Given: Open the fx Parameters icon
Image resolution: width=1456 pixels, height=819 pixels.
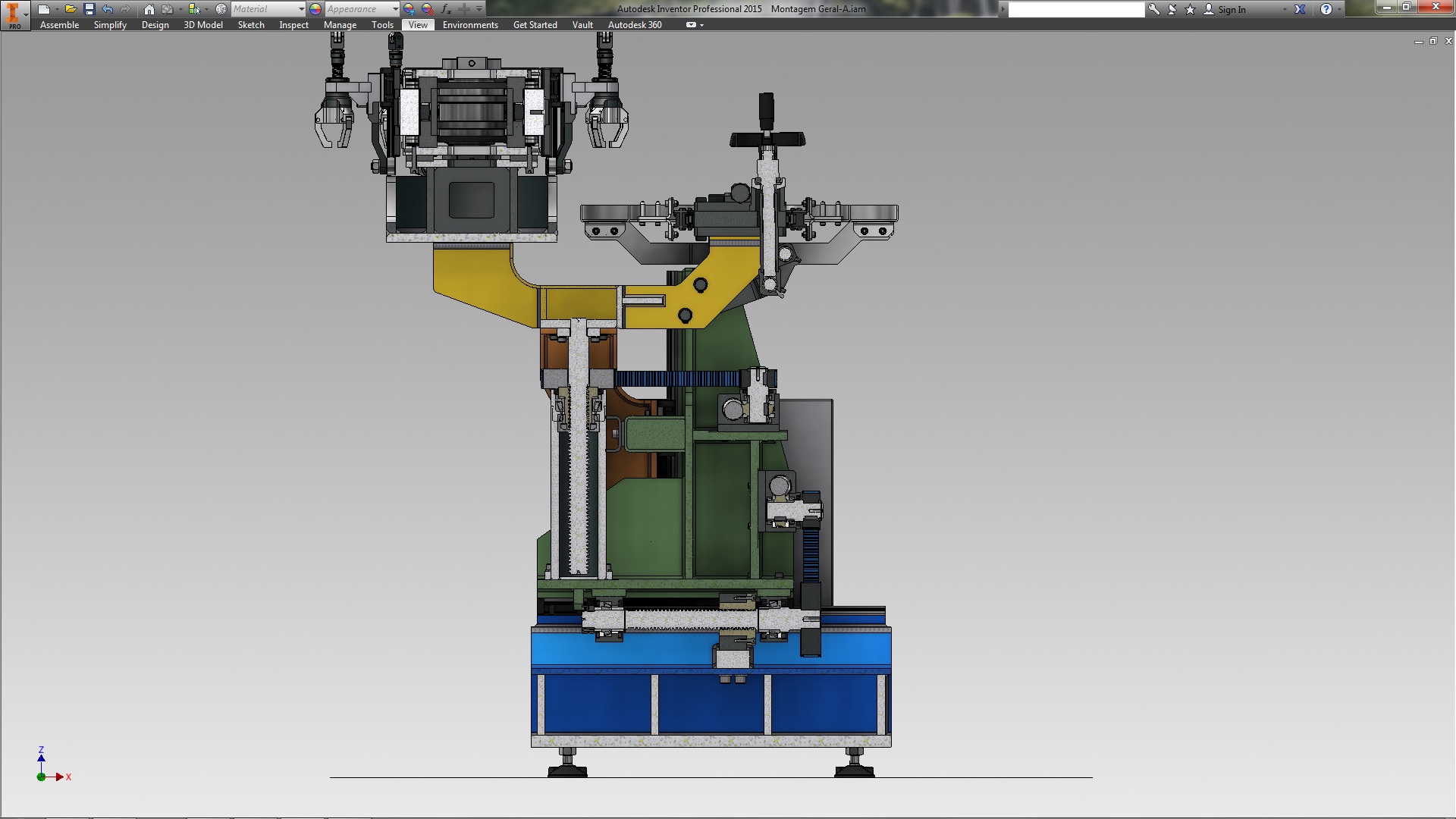Looking at the screenshot, I should pos(446,9).
